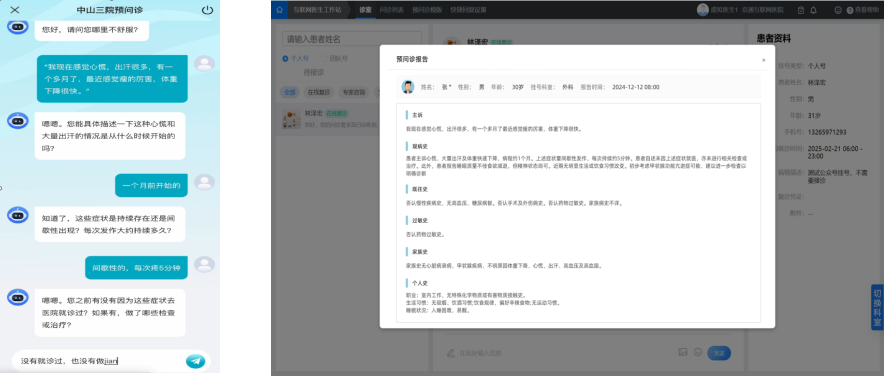Screen dimensions: 884x377
Task: Click the 过敏史 section heading
Action: [x=420, y=220]
